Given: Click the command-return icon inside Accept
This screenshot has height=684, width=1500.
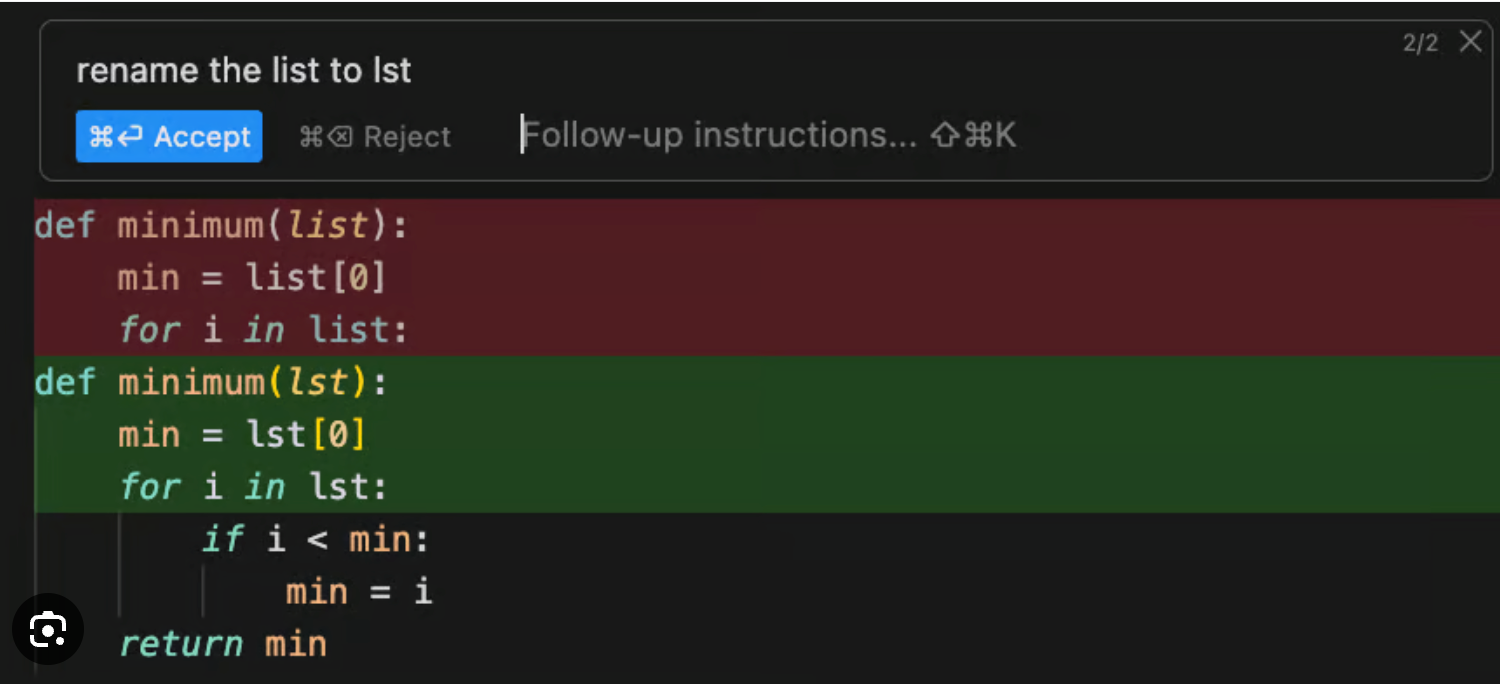Looking at the screenshot, I should click(x=115, y=137).
